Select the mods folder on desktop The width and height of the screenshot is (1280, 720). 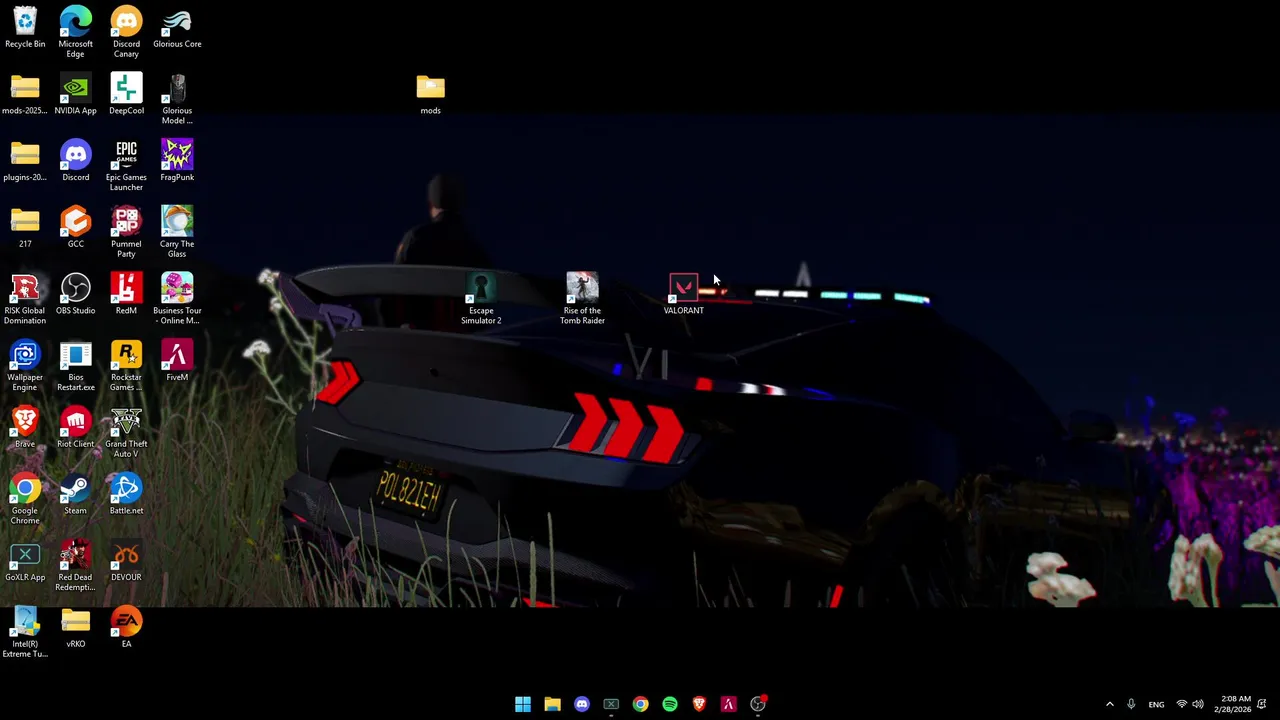click(x=430, y=95)
